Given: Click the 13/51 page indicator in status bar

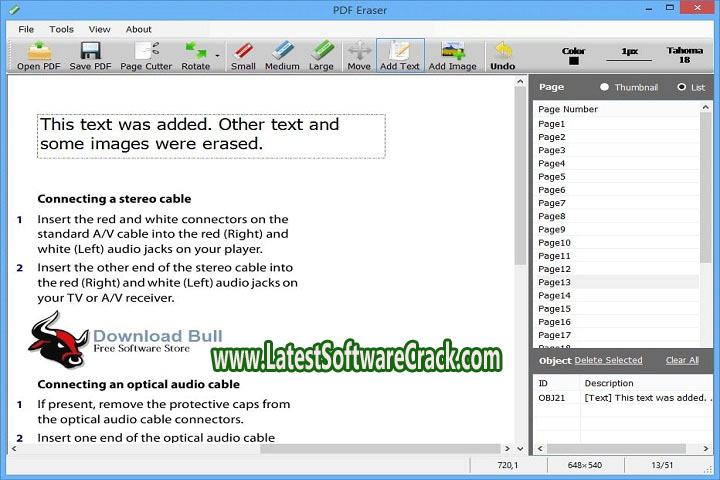Looking at the screenshot, I should pos(662,465).
